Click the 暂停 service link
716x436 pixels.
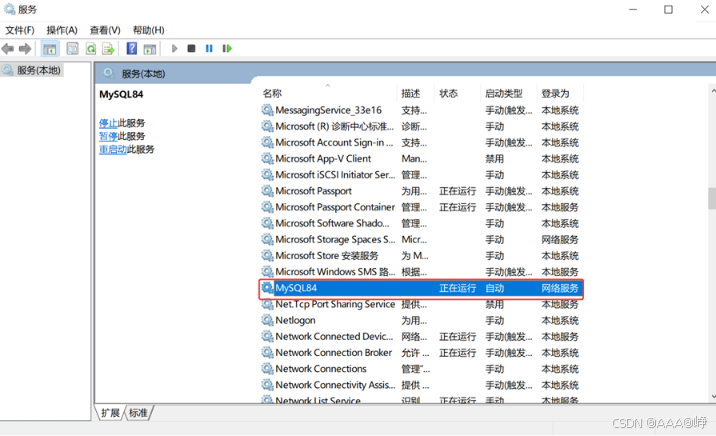(108, 136)
